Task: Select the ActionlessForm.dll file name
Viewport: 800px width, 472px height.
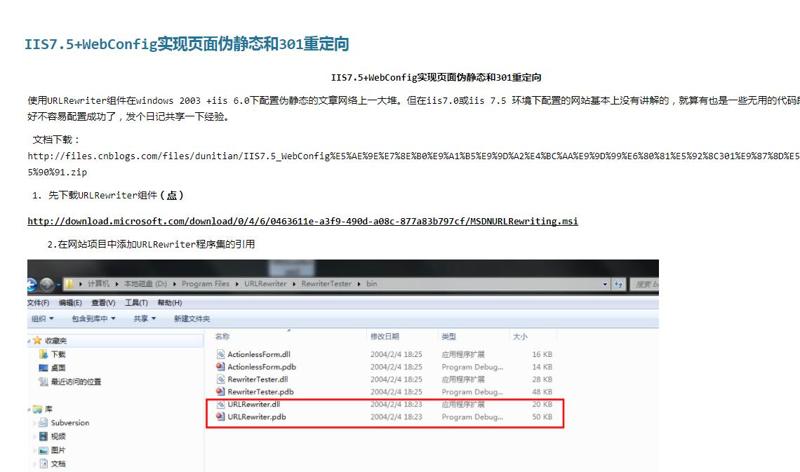Action: pos(259,354)
